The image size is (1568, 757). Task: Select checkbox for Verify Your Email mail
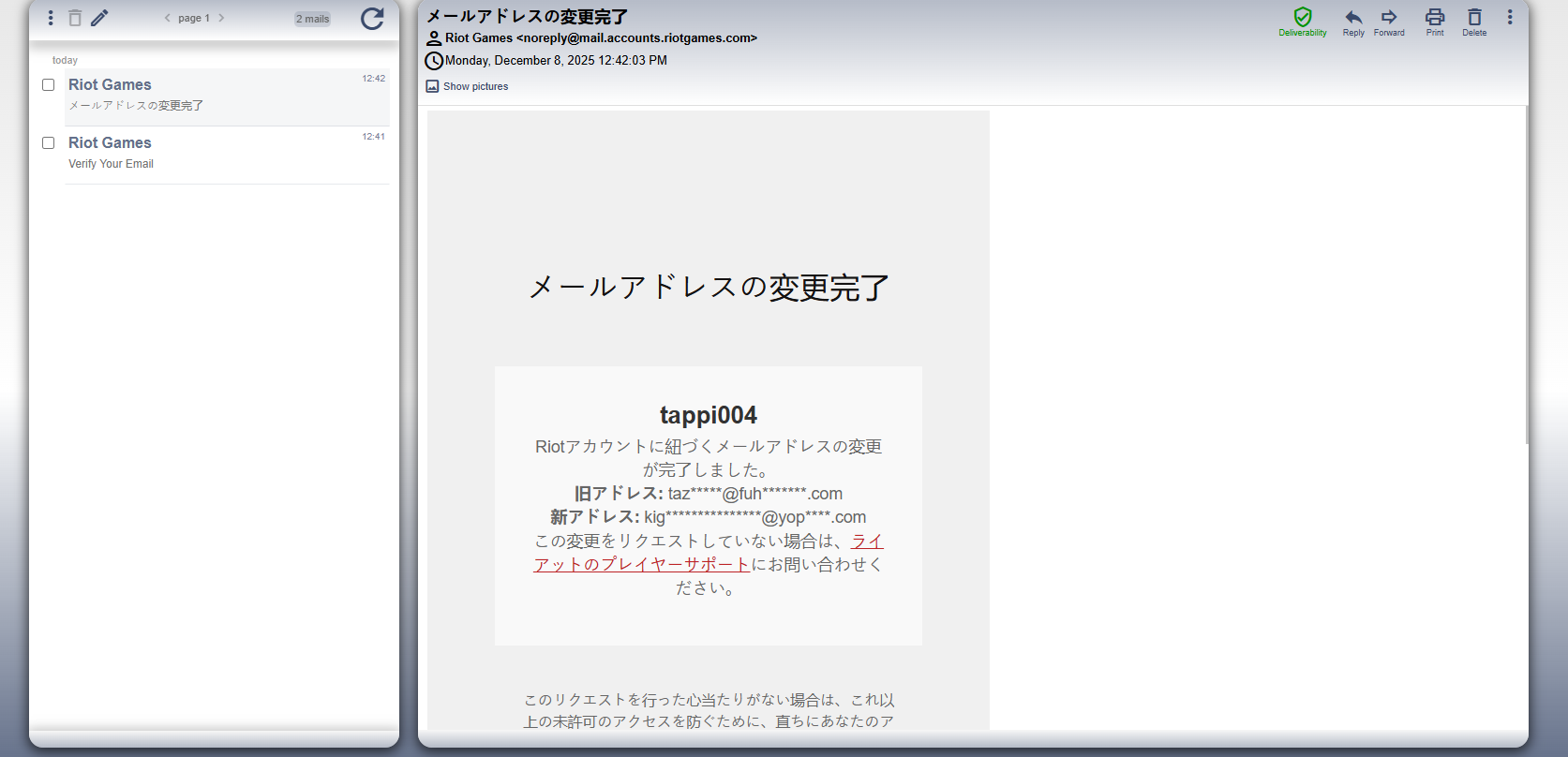(x=49, y=143)
